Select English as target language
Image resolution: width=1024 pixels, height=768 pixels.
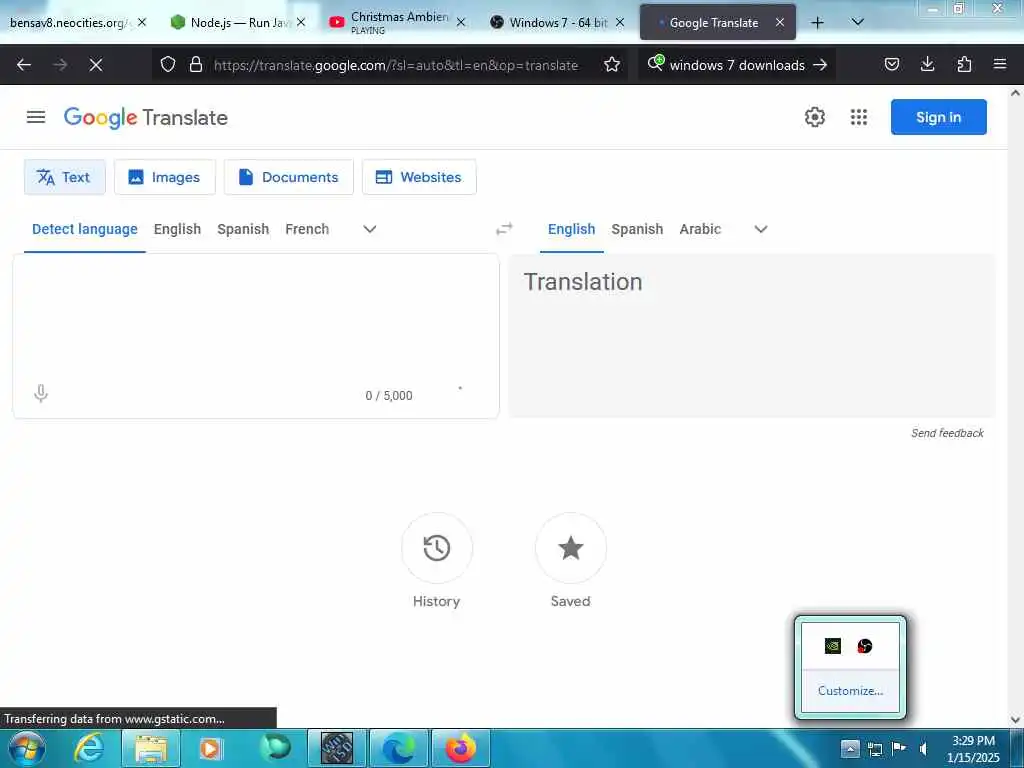point(571,229)
